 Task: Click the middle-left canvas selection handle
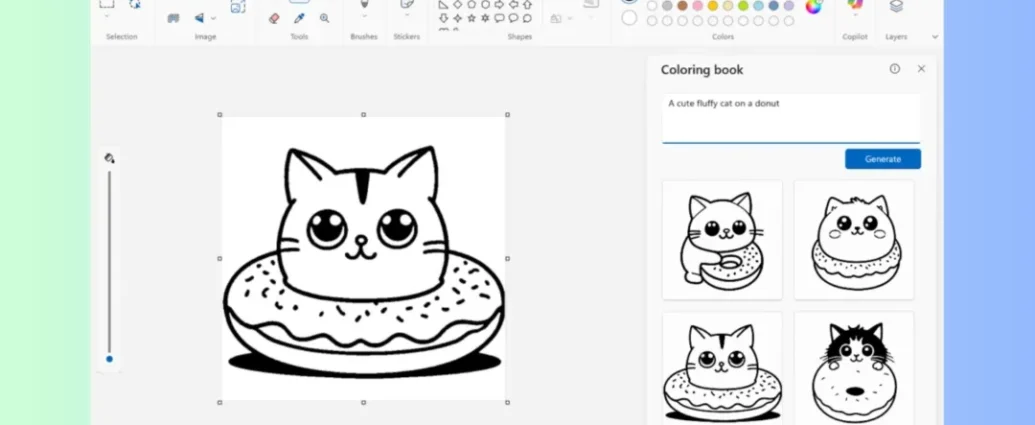coord(220,259)
